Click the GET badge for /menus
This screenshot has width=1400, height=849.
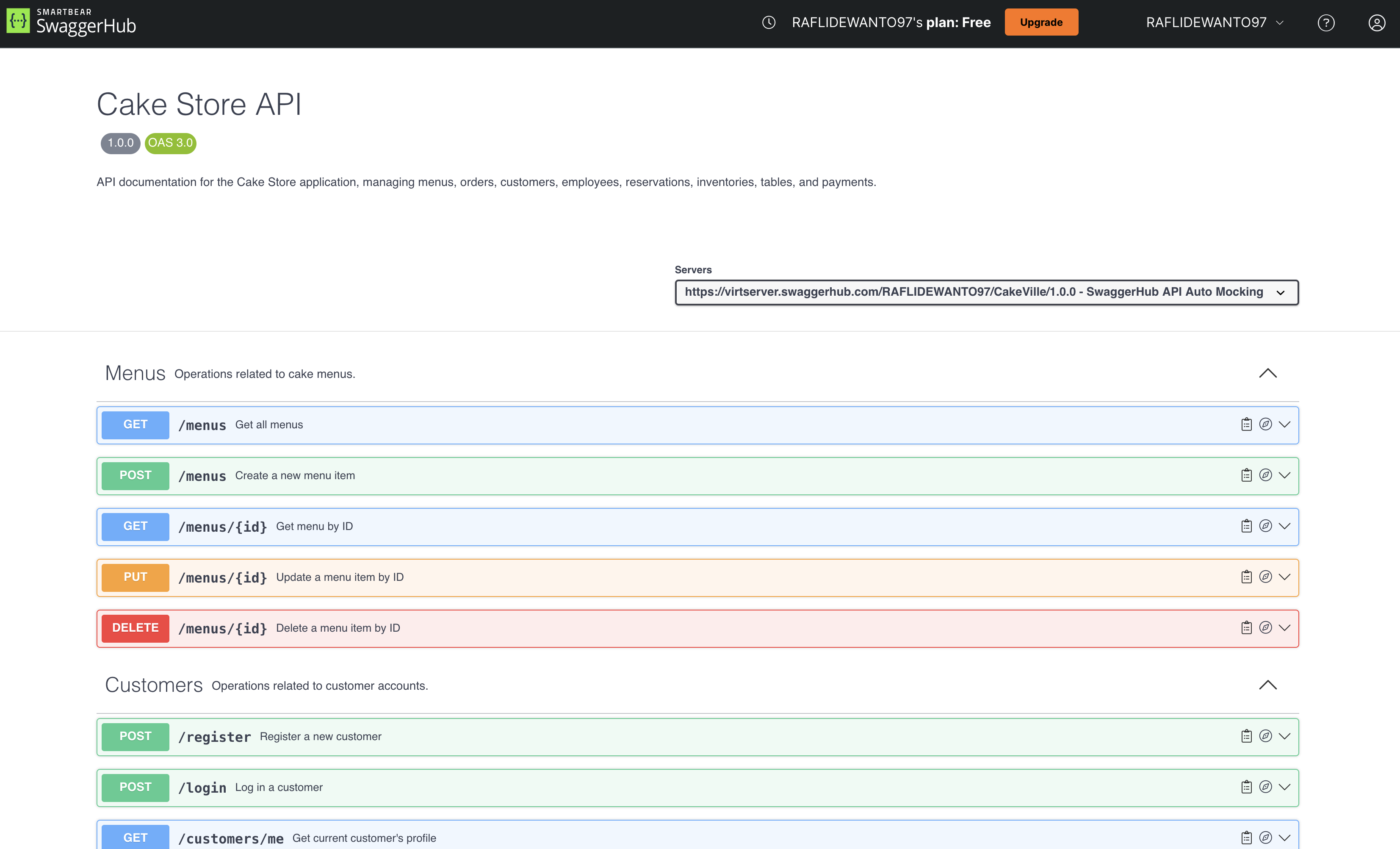pyautogui.click(x=135, y=425)
